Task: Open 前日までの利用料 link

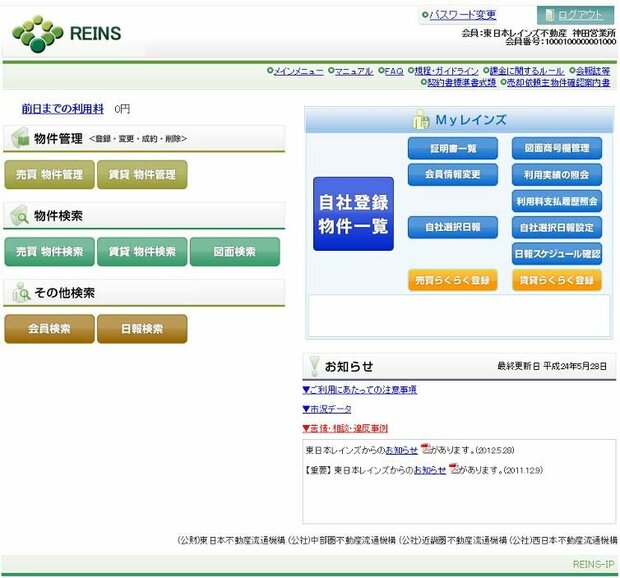Action: click(62, 109)
